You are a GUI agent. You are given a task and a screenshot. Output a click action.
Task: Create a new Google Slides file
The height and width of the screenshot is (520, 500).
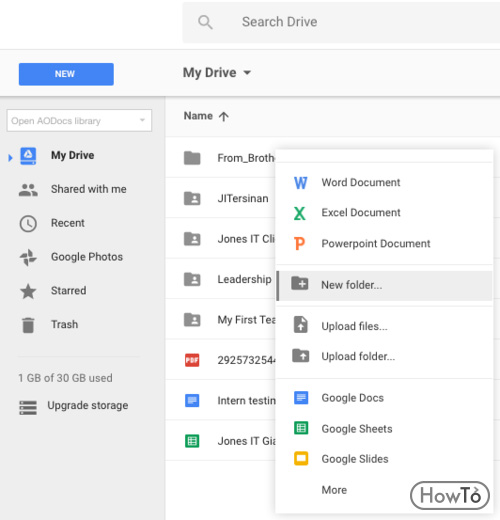(x=384, y=459)
